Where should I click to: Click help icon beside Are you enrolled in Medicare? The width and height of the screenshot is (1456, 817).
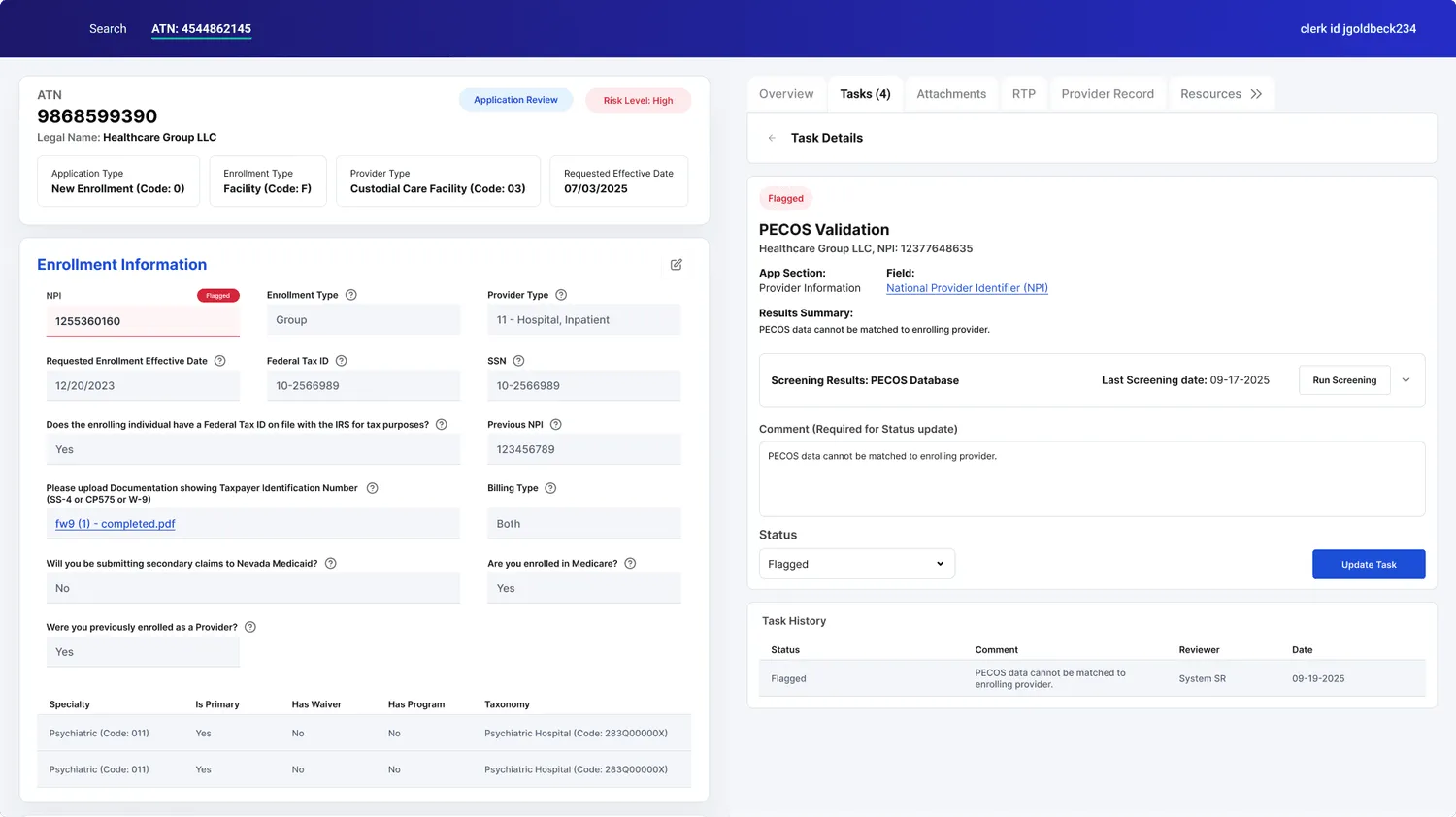coord(630,564)
